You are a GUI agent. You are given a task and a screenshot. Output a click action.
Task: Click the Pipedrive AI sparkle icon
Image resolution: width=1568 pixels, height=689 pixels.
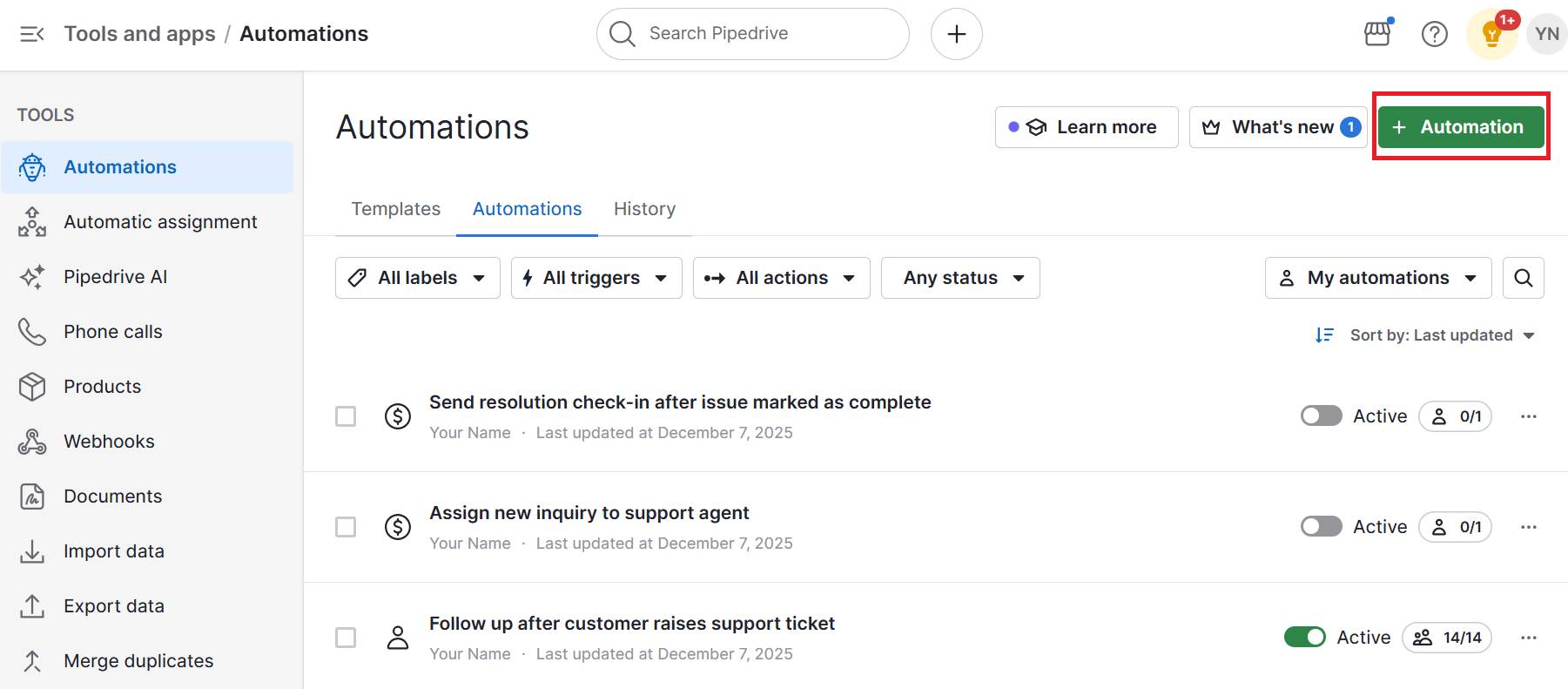(32, 277)
